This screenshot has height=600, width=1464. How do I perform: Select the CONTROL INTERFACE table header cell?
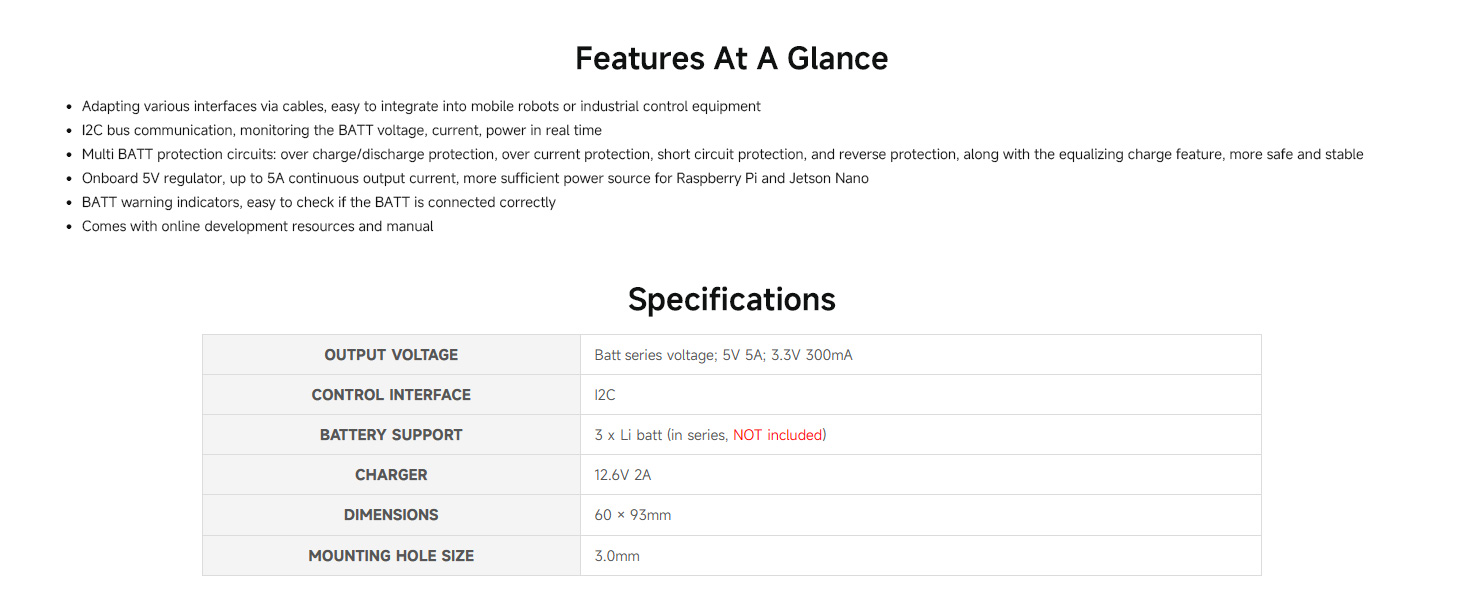391,395
